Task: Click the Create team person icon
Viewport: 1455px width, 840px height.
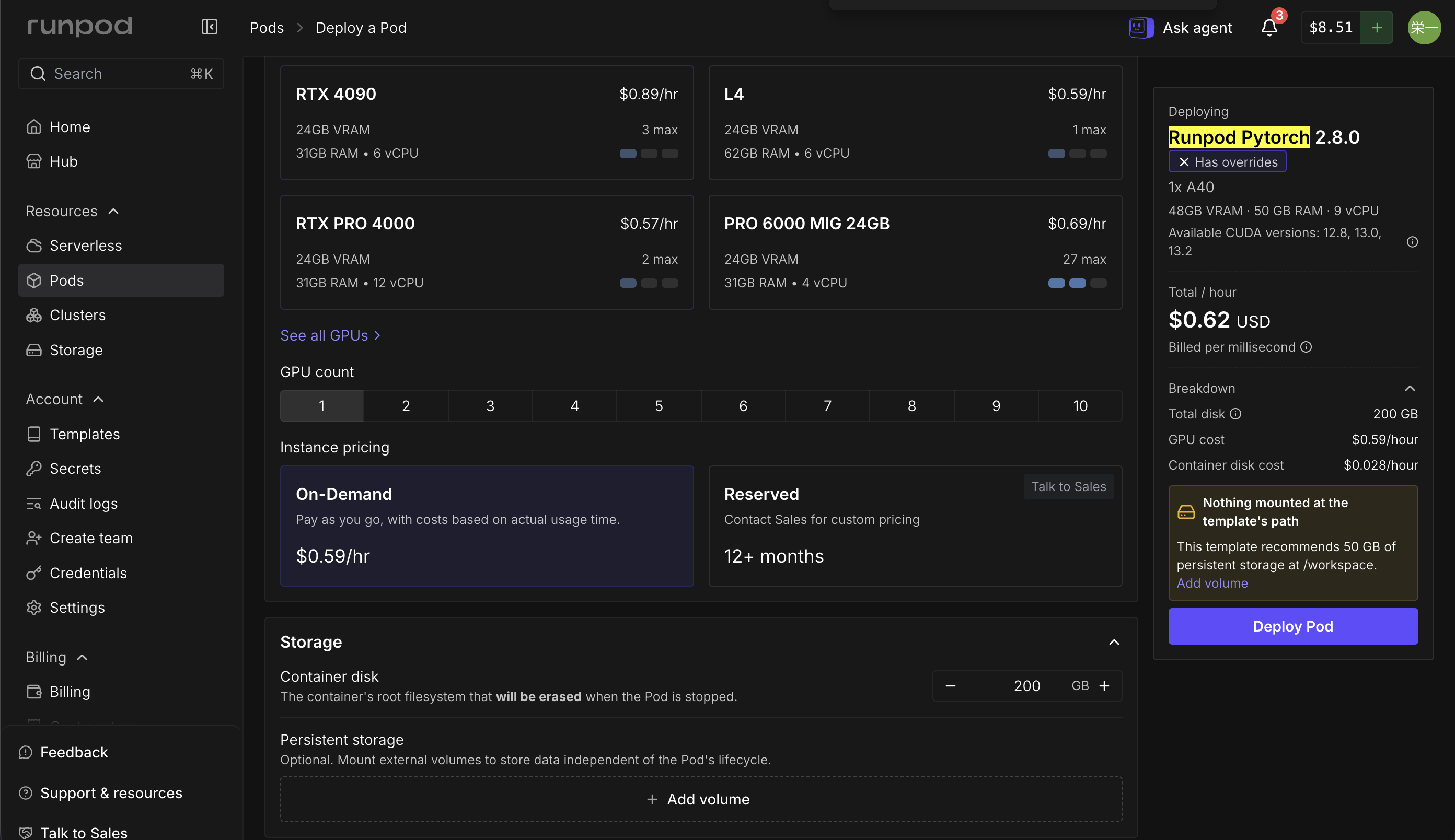Action: point(34,538)
